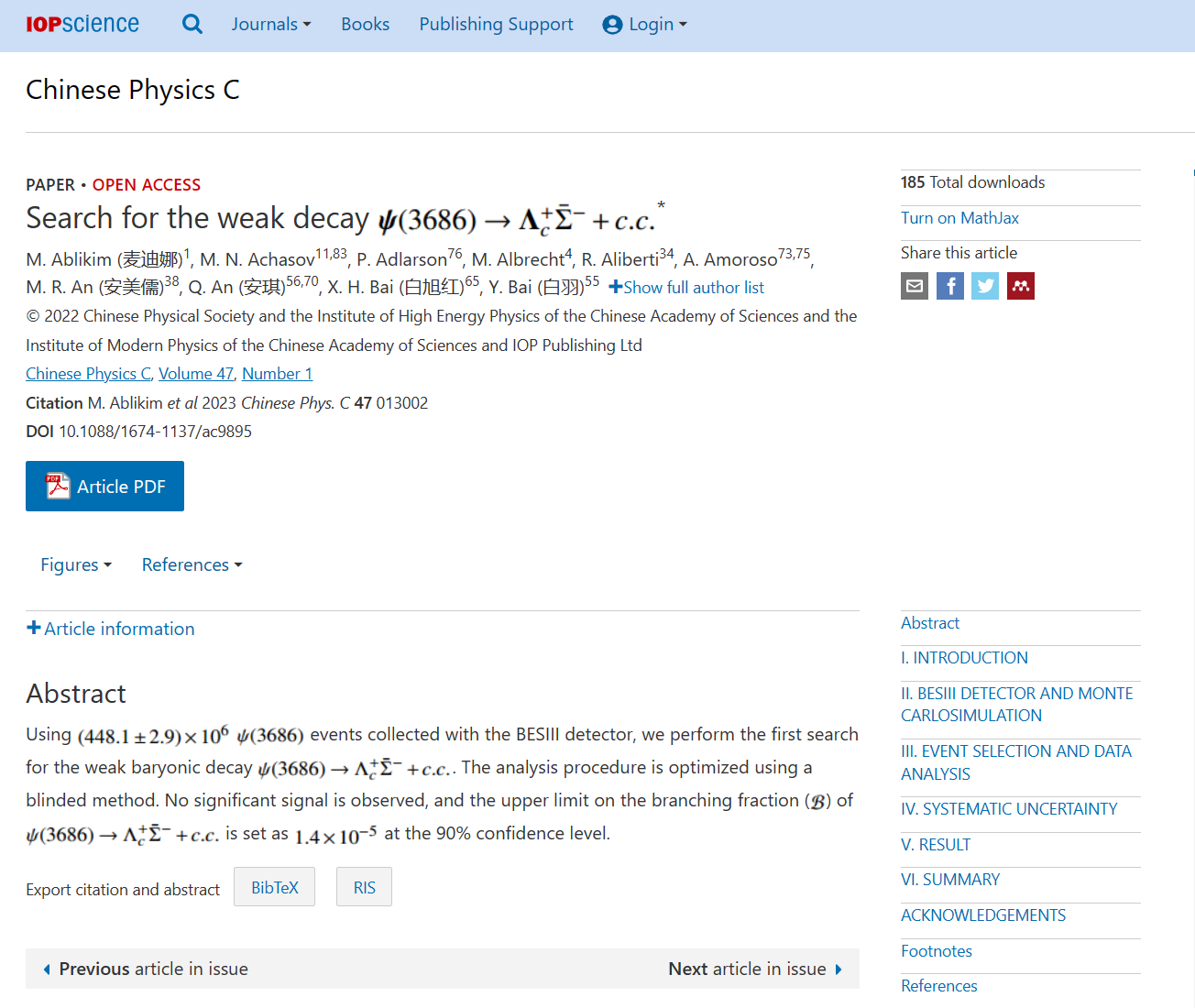Image resolution: width=1195 pixels, height=1008 pixels.
Task: Open Publishing Support in navigation
Action: (496, 25)
